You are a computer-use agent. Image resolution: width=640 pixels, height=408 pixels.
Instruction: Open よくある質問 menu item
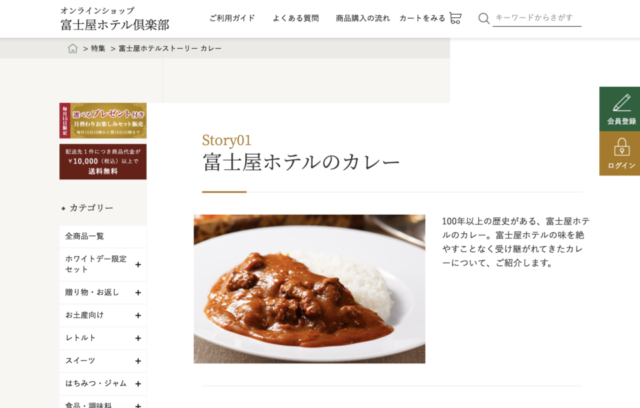coord(296,18)
